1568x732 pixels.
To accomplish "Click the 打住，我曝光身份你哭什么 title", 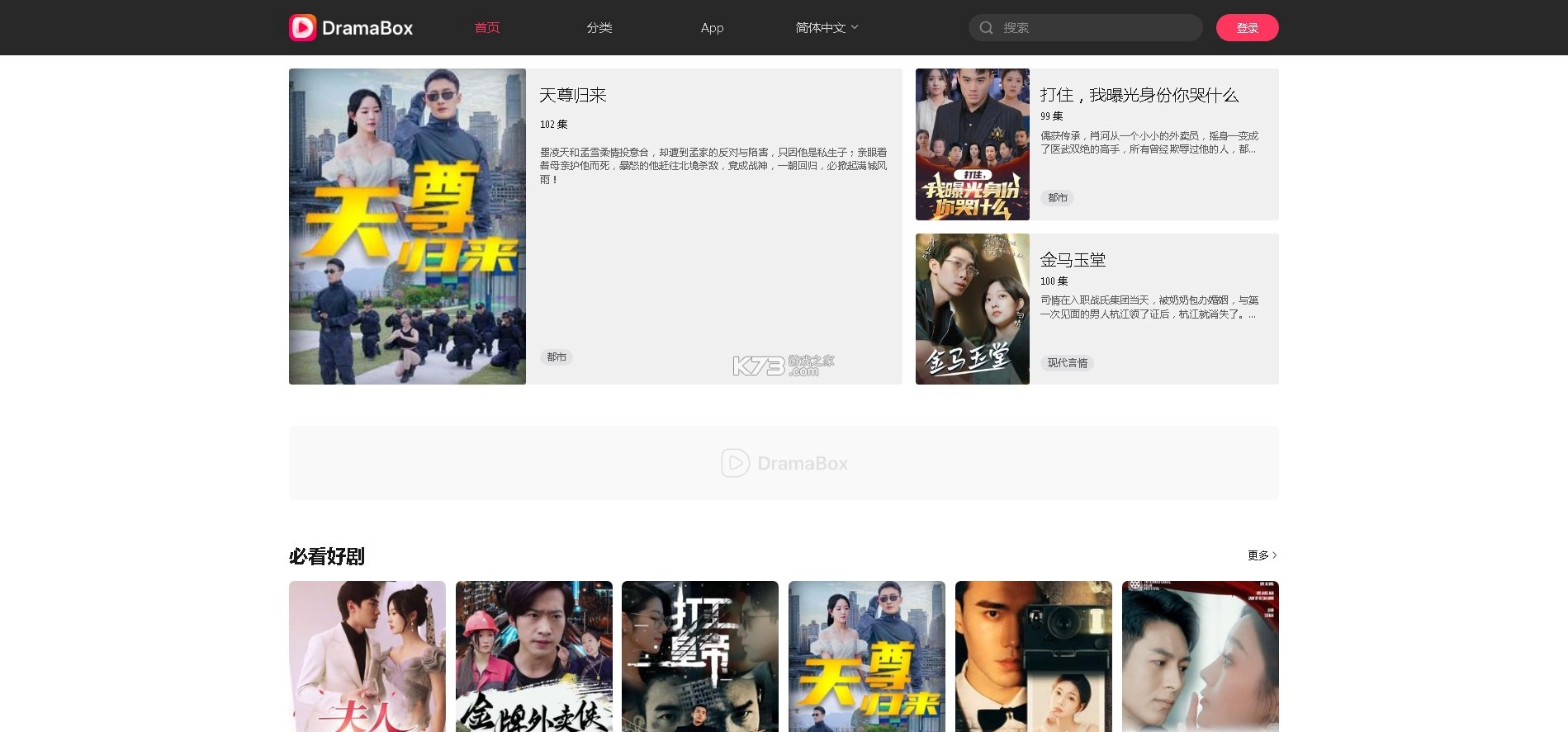I will [1139, 96].
